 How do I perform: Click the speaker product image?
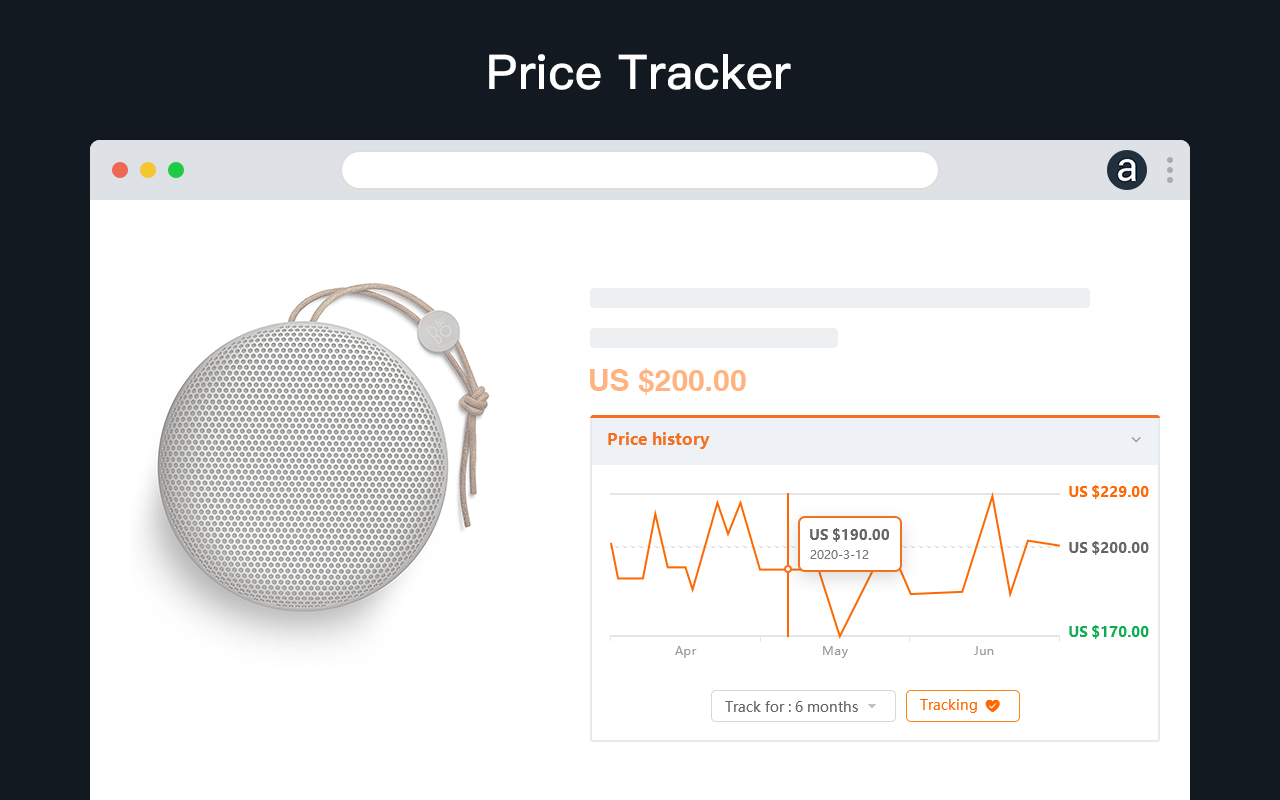click(300, 470)
